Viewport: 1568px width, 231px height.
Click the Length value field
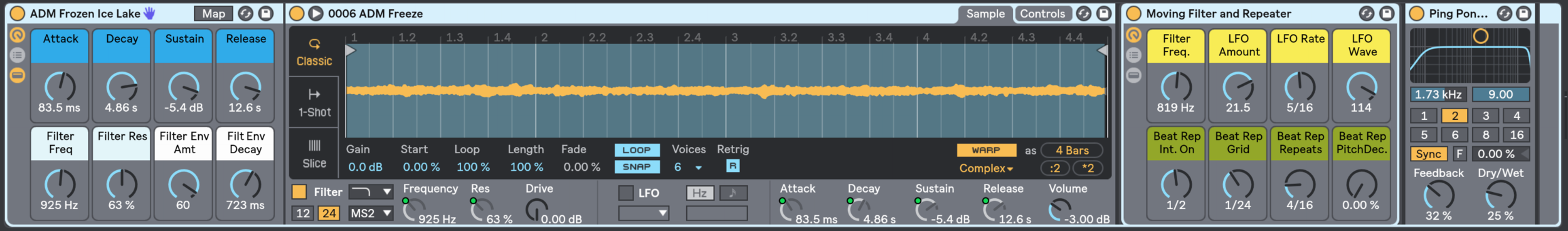click(x=526, y=167)
